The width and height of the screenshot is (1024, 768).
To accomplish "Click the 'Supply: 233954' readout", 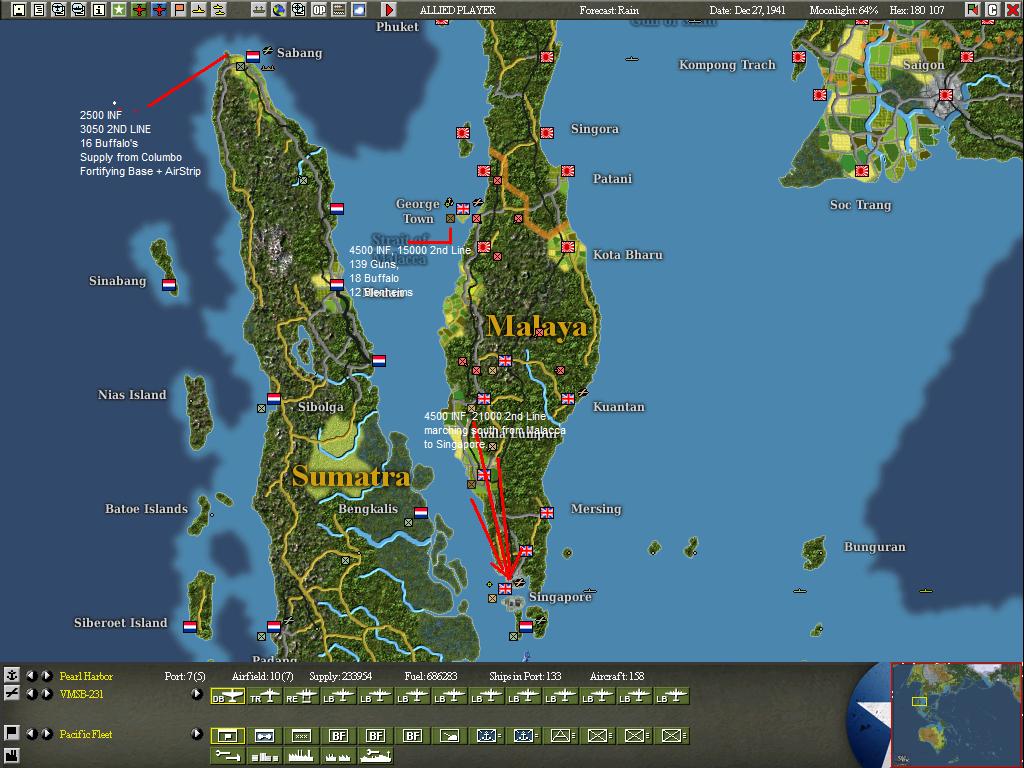I will tap(341, 677).
